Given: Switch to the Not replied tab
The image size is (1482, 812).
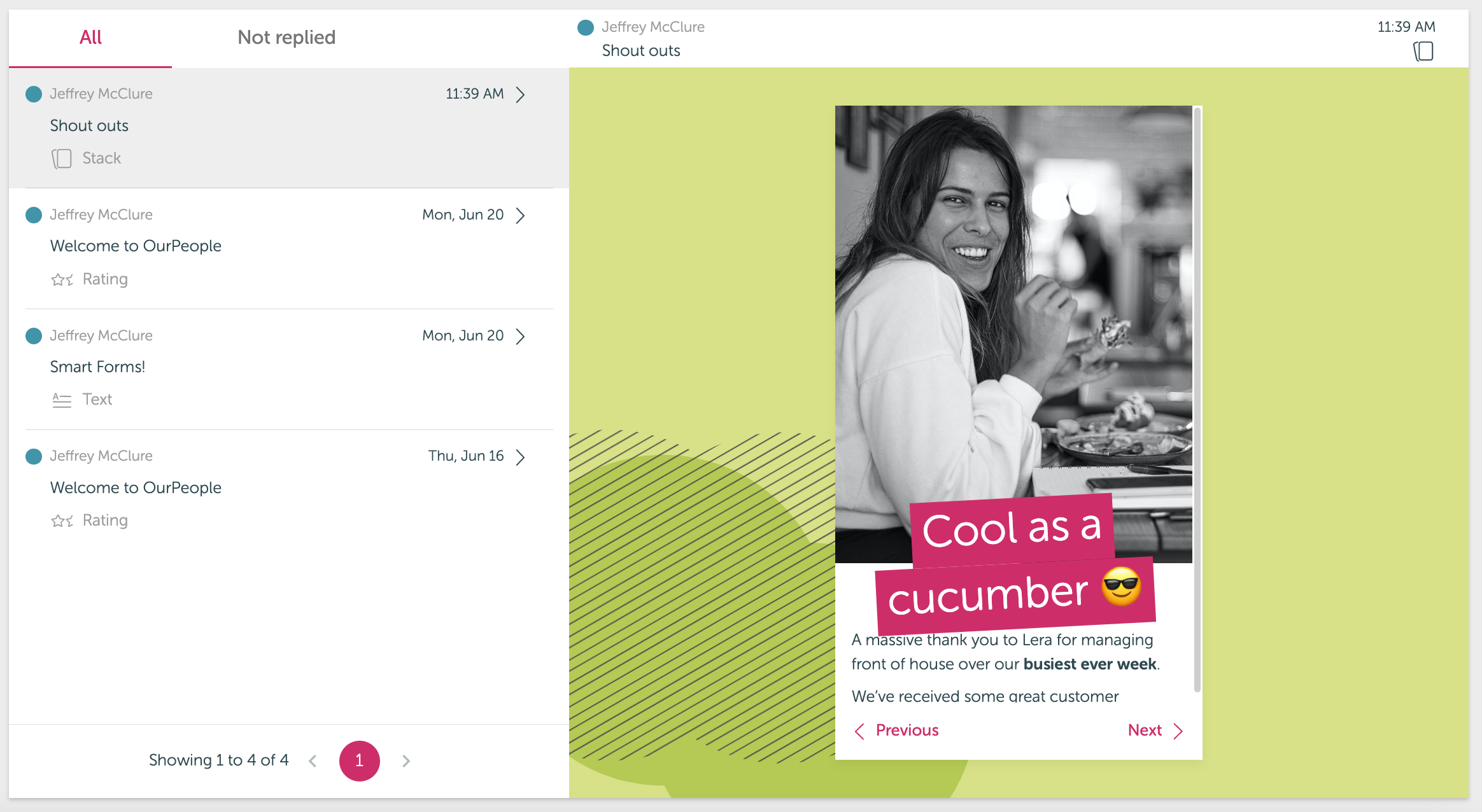Looking at the screenshot, I should (286, 38).
